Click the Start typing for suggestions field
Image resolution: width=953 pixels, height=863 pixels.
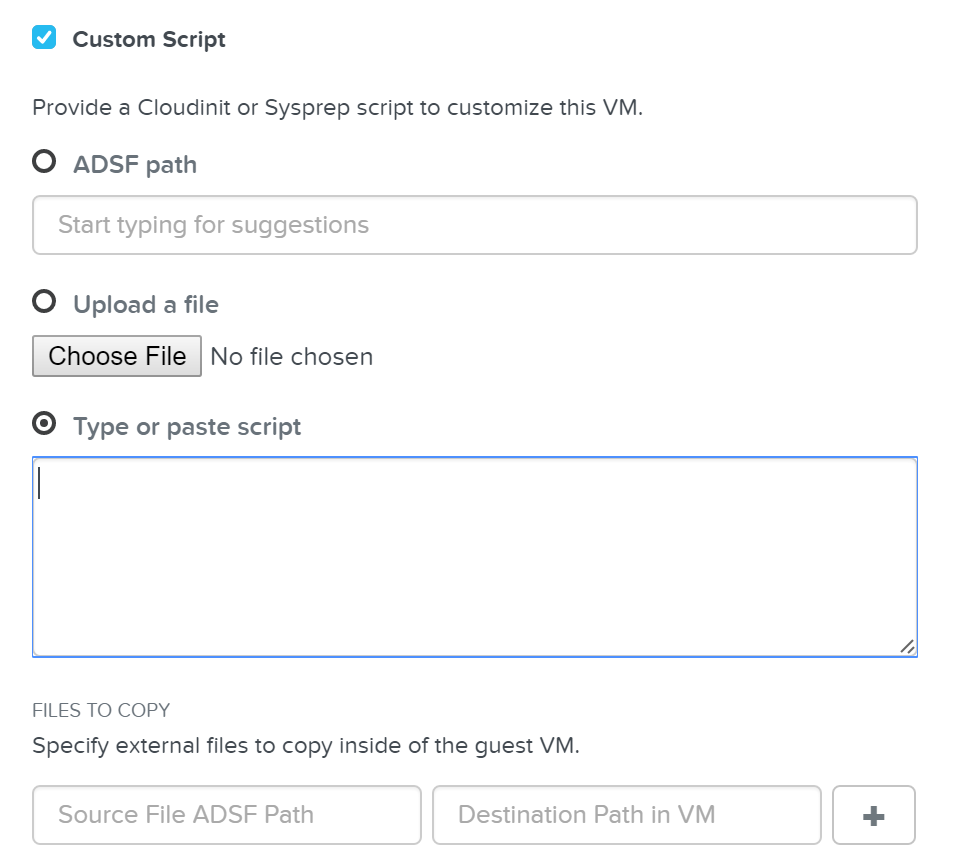click(475, 224)
